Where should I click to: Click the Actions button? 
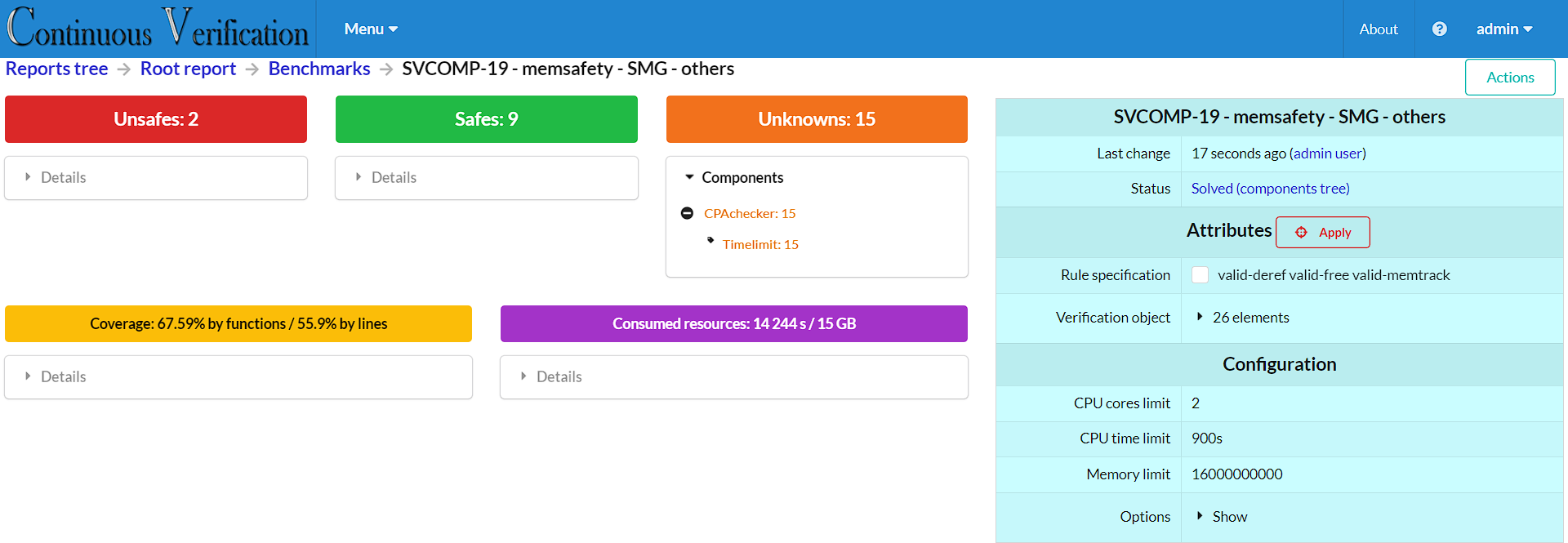[x=1509, y=78]
